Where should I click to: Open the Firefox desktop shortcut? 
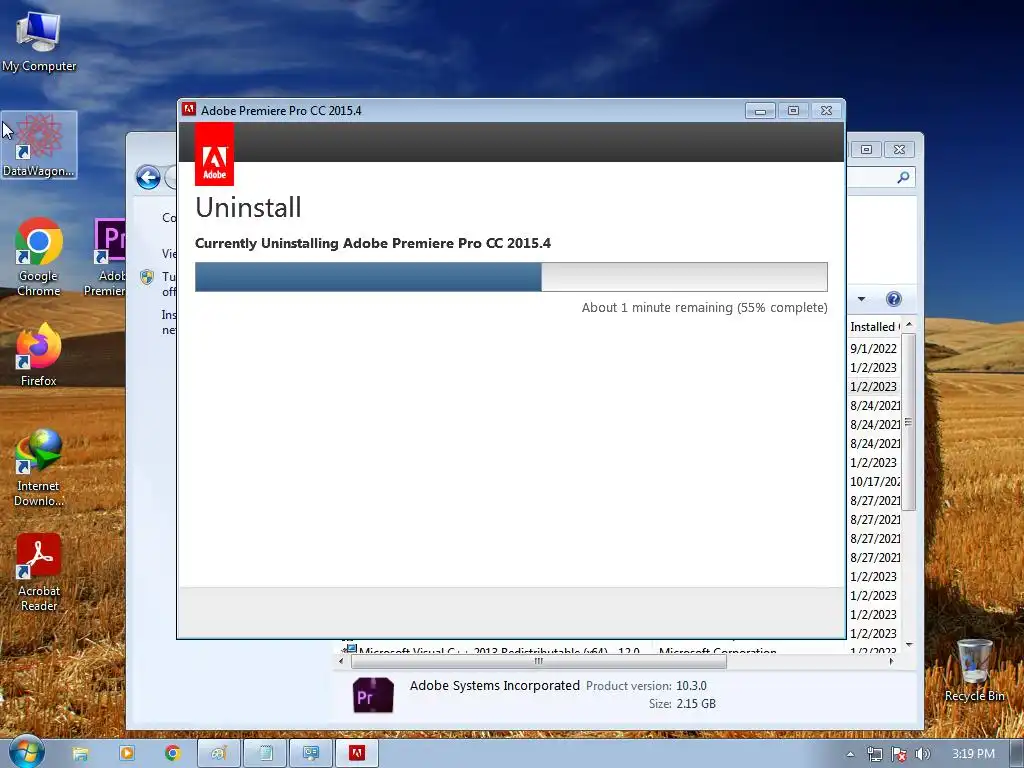39,355
